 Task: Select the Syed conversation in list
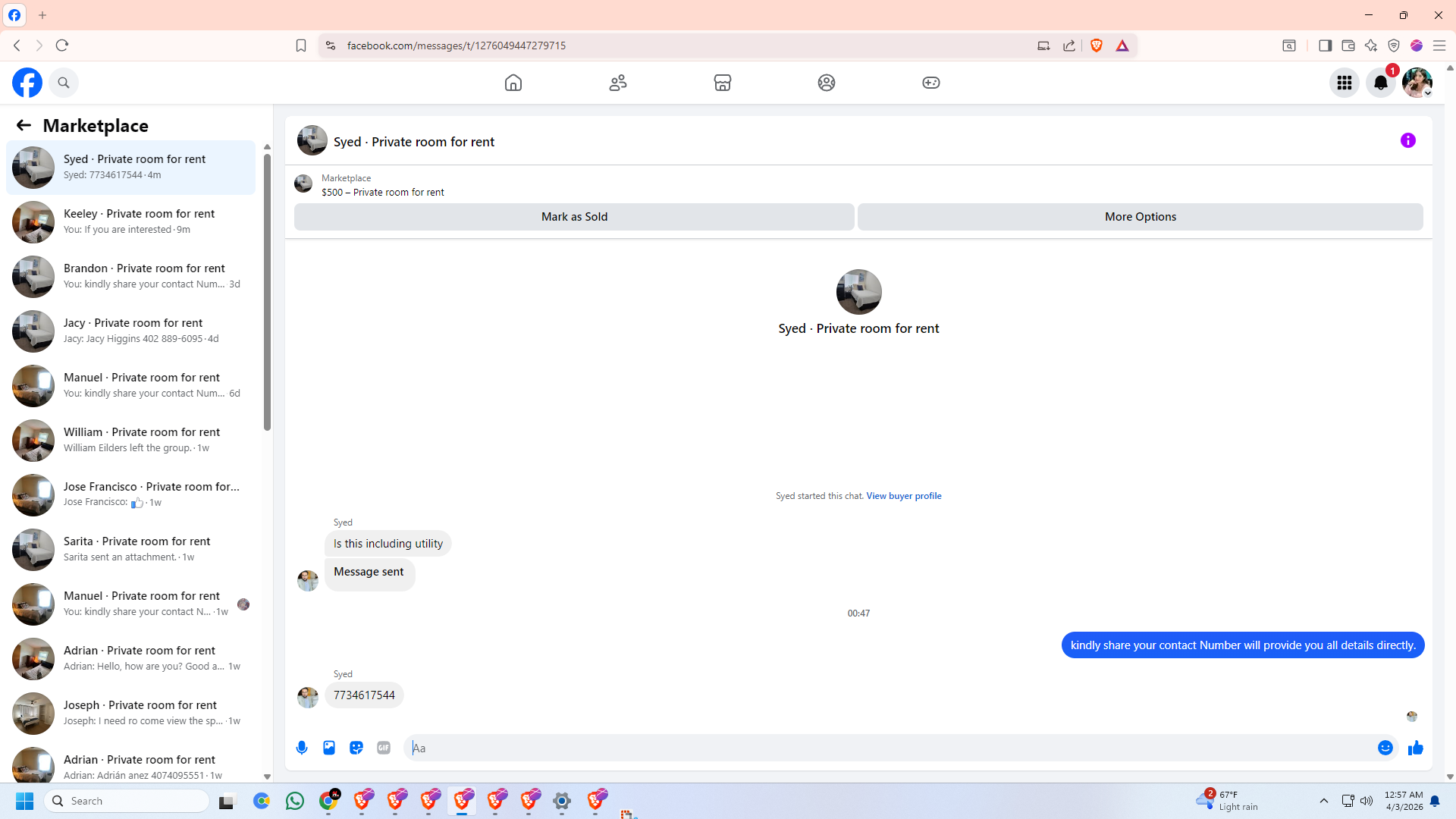tap(130, 167)
